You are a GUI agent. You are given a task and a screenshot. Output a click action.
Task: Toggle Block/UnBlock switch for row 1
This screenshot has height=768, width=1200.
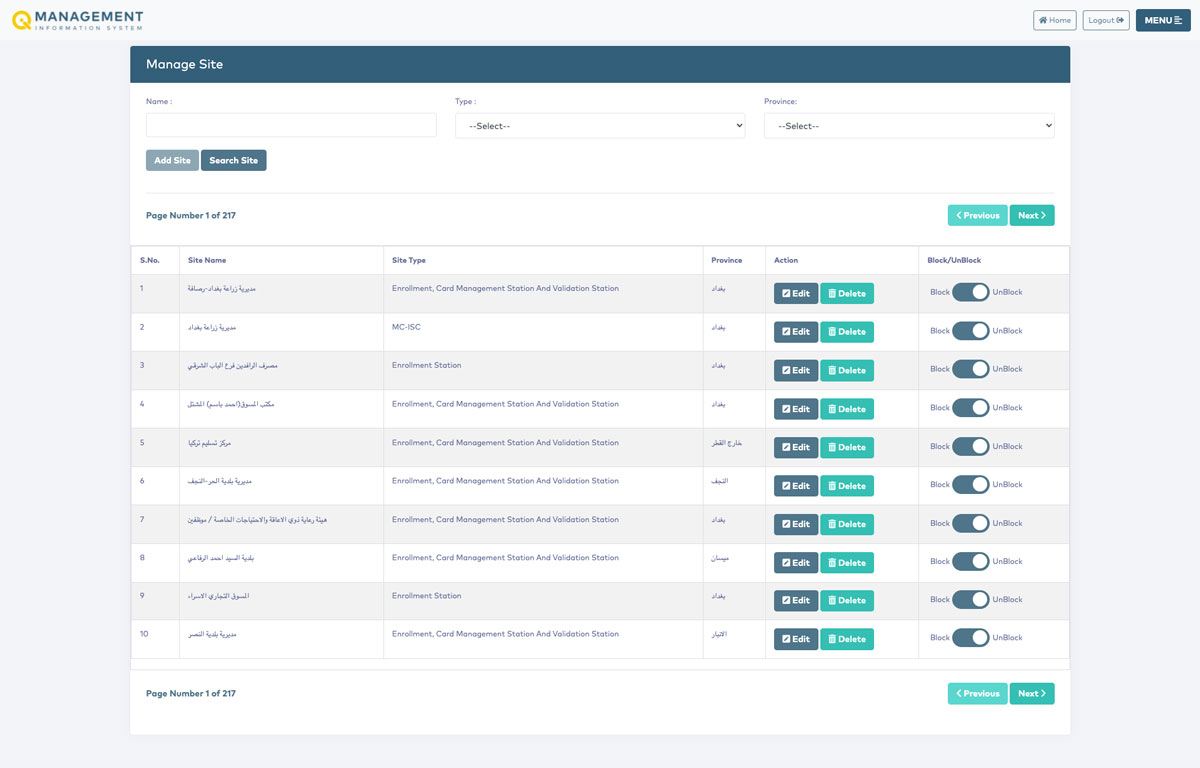970,292
